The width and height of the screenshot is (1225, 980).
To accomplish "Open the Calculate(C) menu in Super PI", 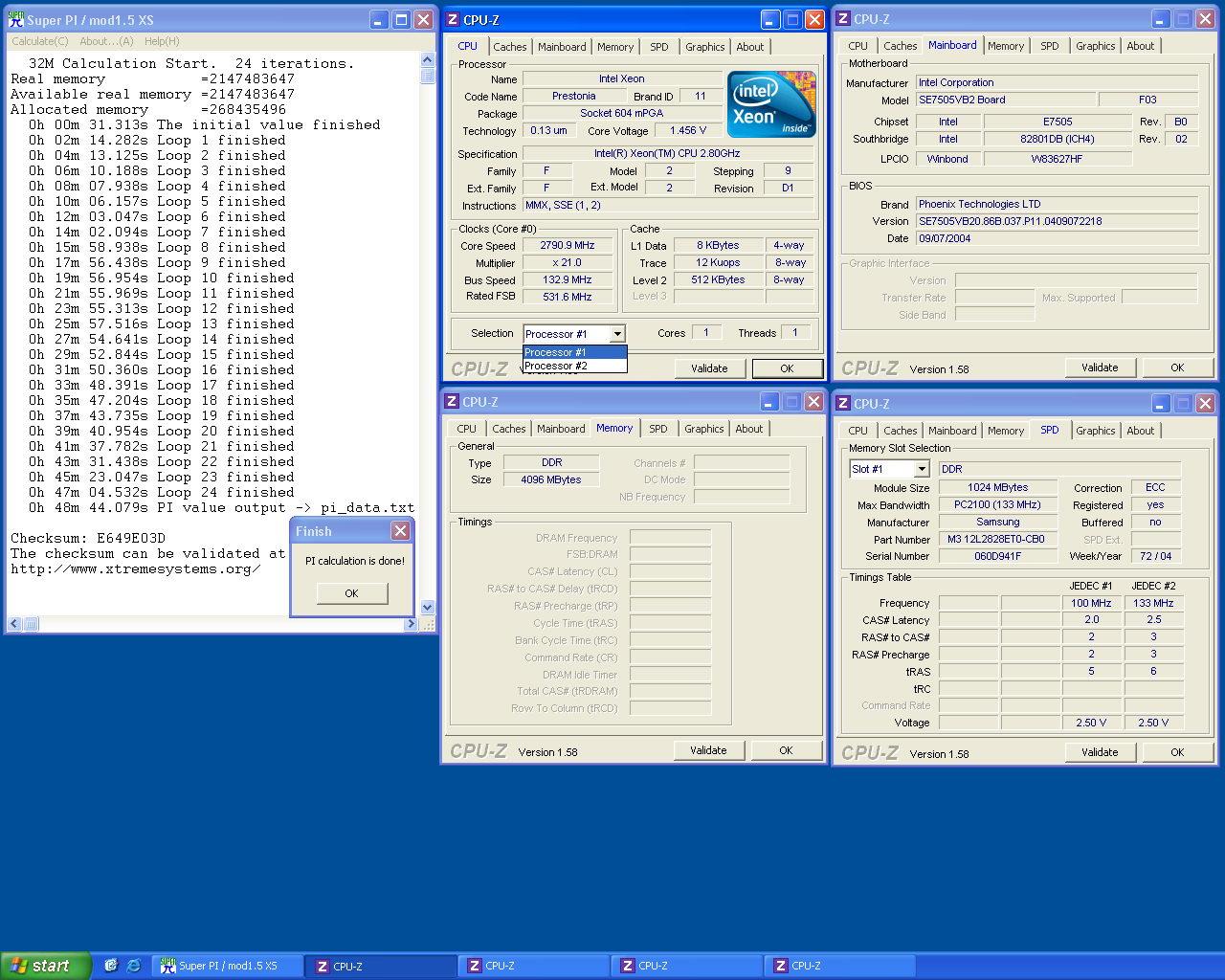I will [40, 41].
